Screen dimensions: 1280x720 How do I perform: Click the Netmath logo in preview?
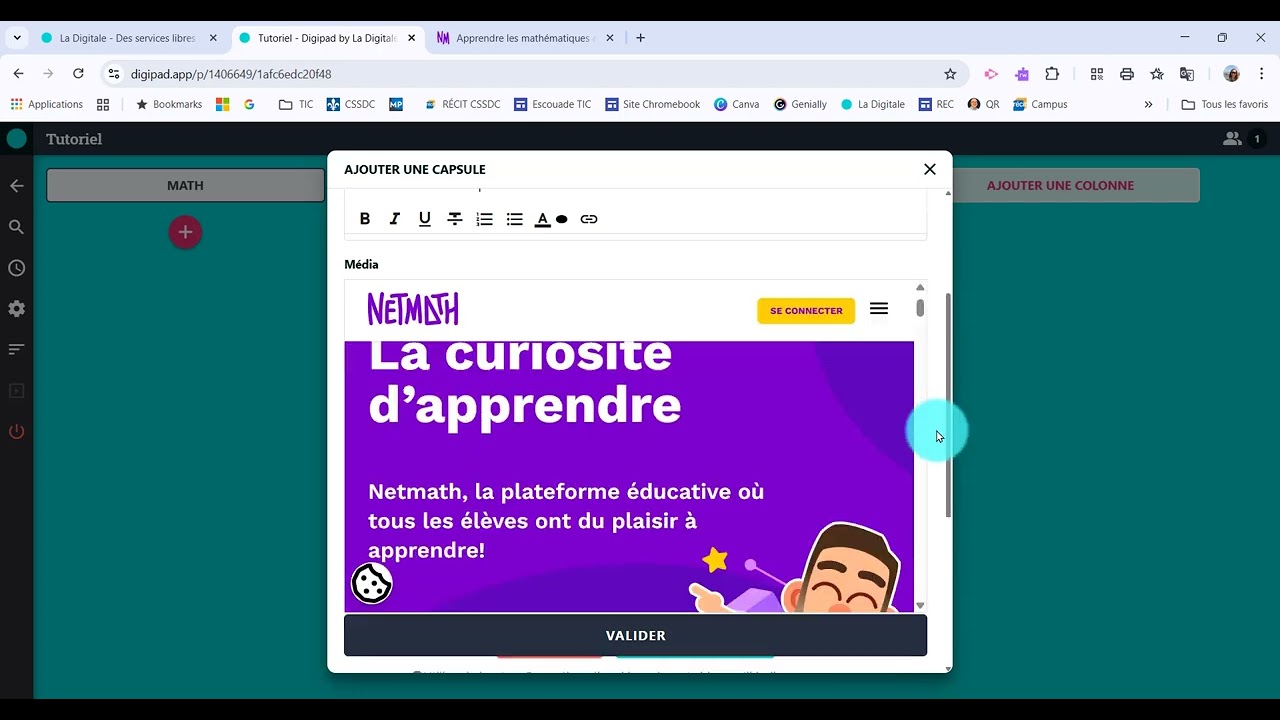(413, 309)
